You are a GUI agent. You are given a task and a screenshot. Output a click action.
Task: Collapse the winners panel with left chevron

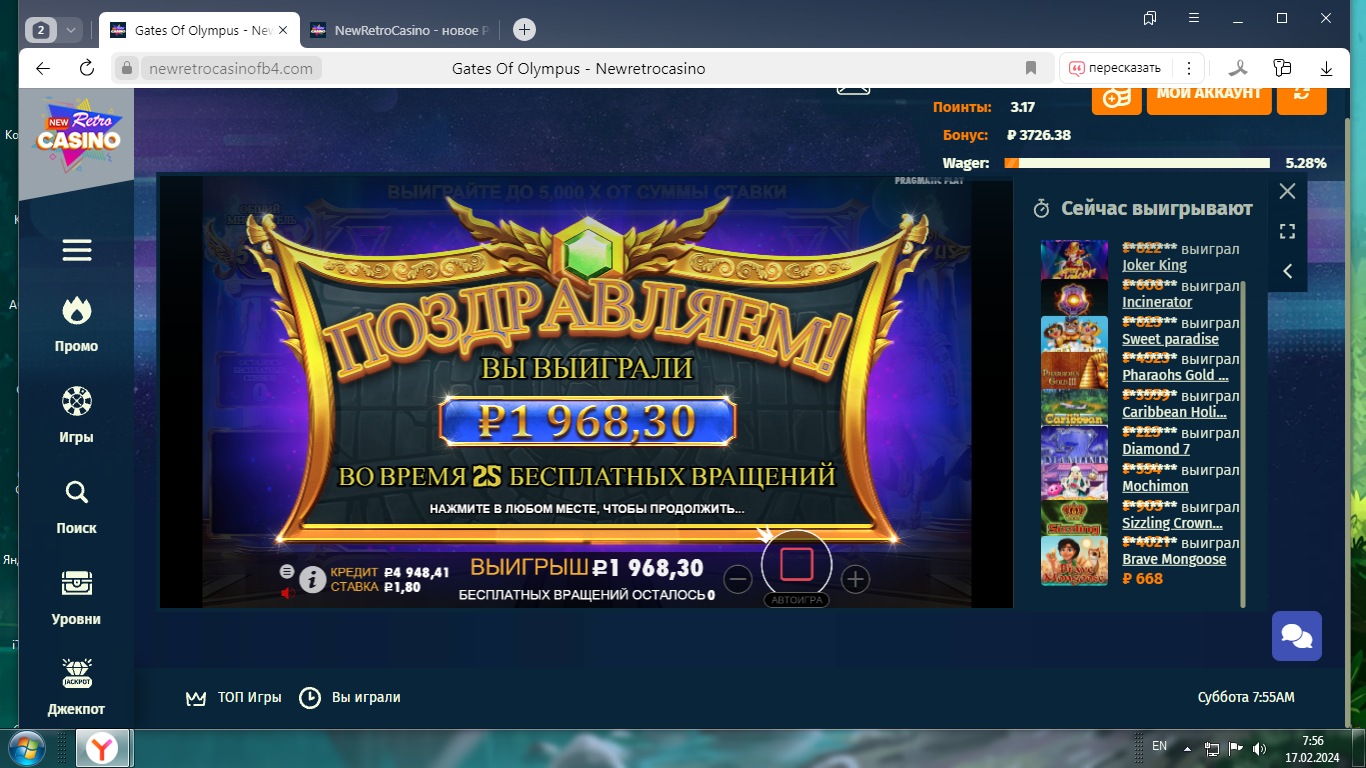1287,271
